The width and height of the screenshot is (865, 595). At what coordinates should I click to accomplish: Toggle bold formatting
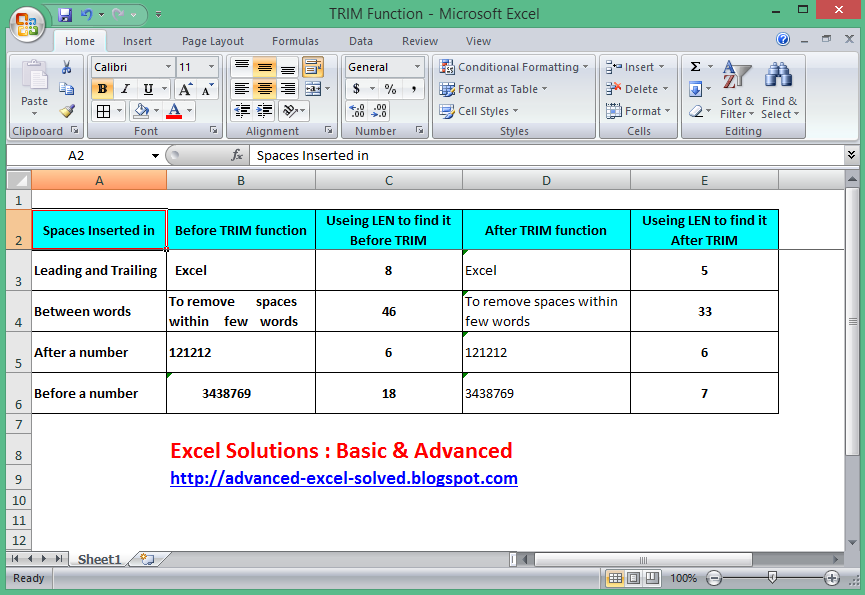(x=101, y=88)
